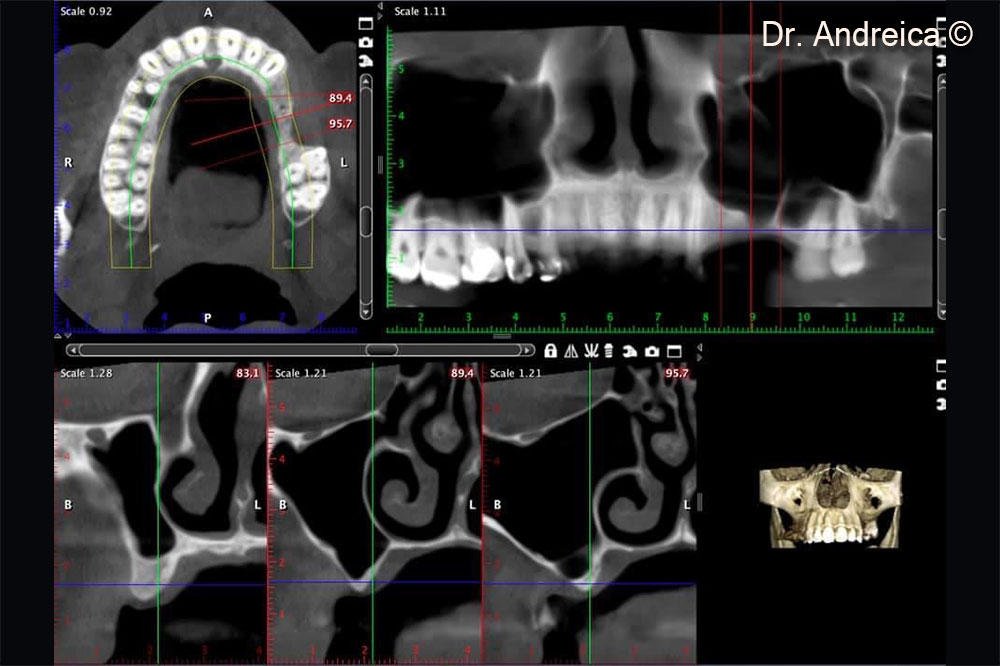The height and width of the screenshot is (666, 1000).
Task: Click right arrow of cross-section scrollbar
Action: coord(527,350)
